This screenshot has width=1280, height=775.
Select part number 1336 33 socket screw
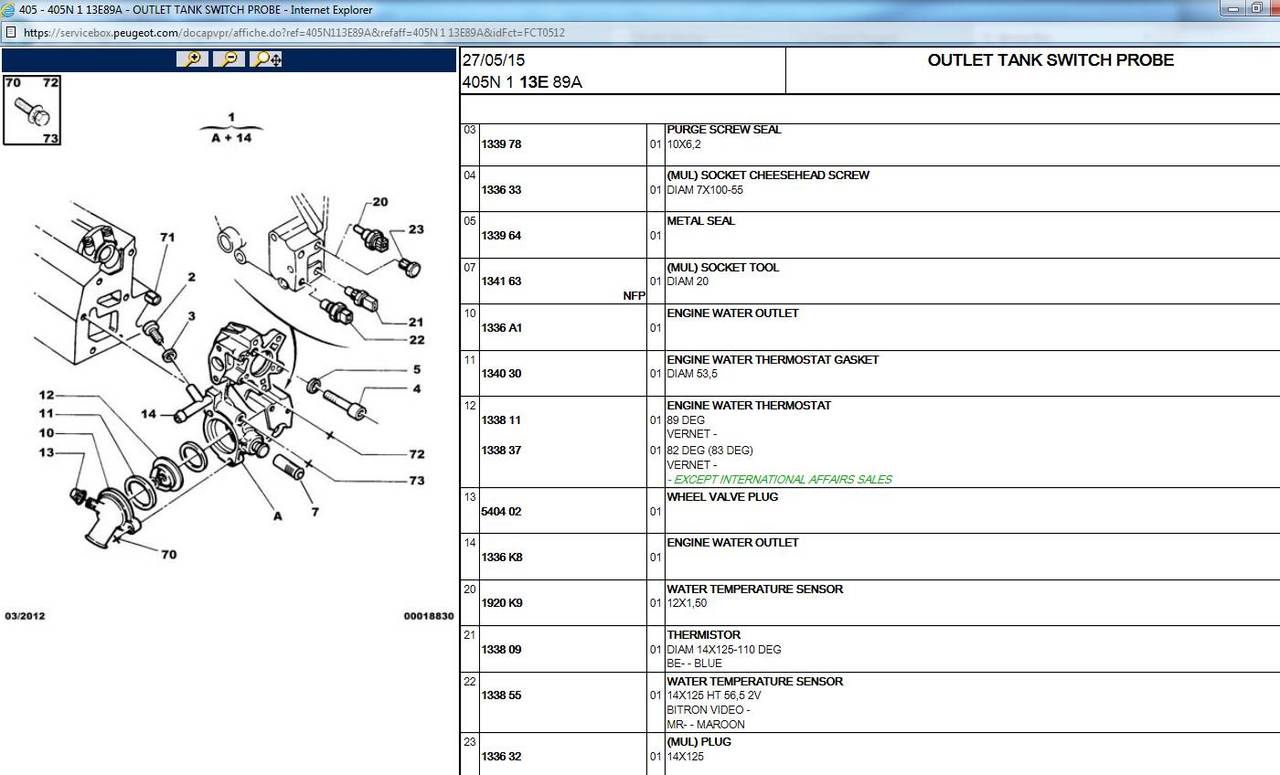coord(501,190)
